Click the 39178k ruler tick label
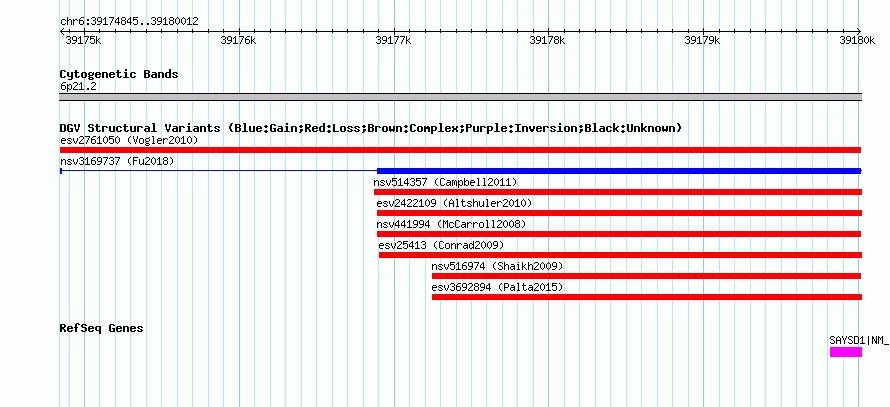The image size is (890, 407). pos(548,41)
